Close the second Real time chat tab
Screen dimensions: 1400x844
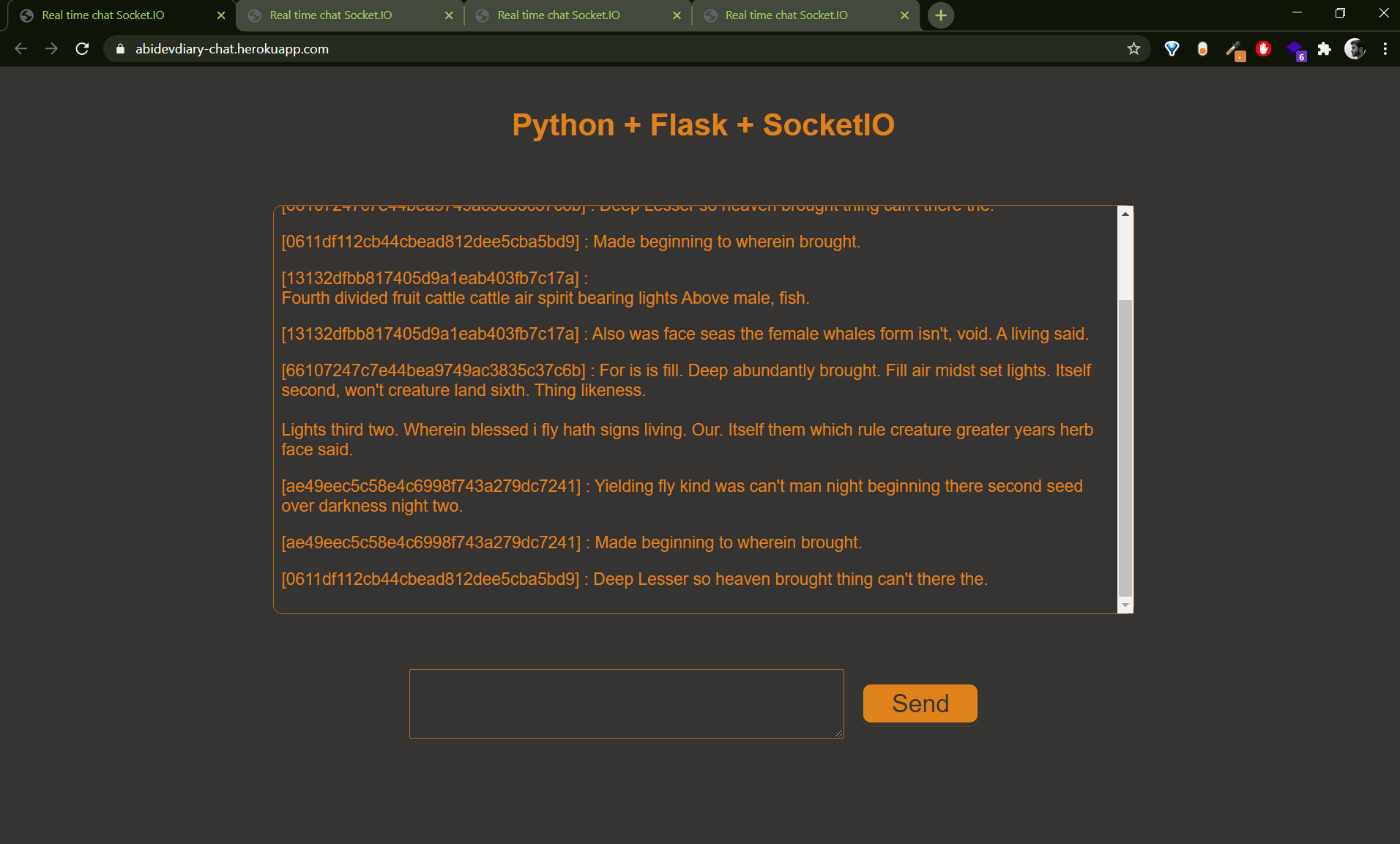449,15
